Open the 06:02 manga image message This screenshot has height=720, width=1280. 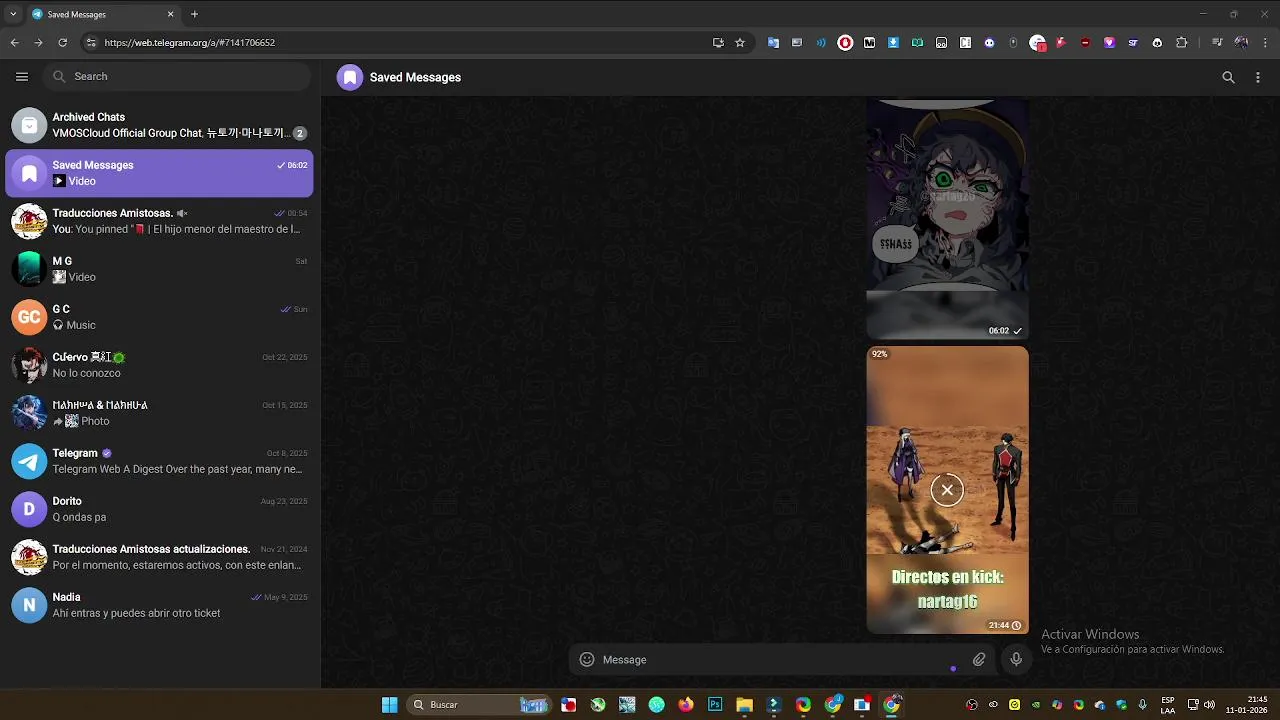(x=947, y=218)
